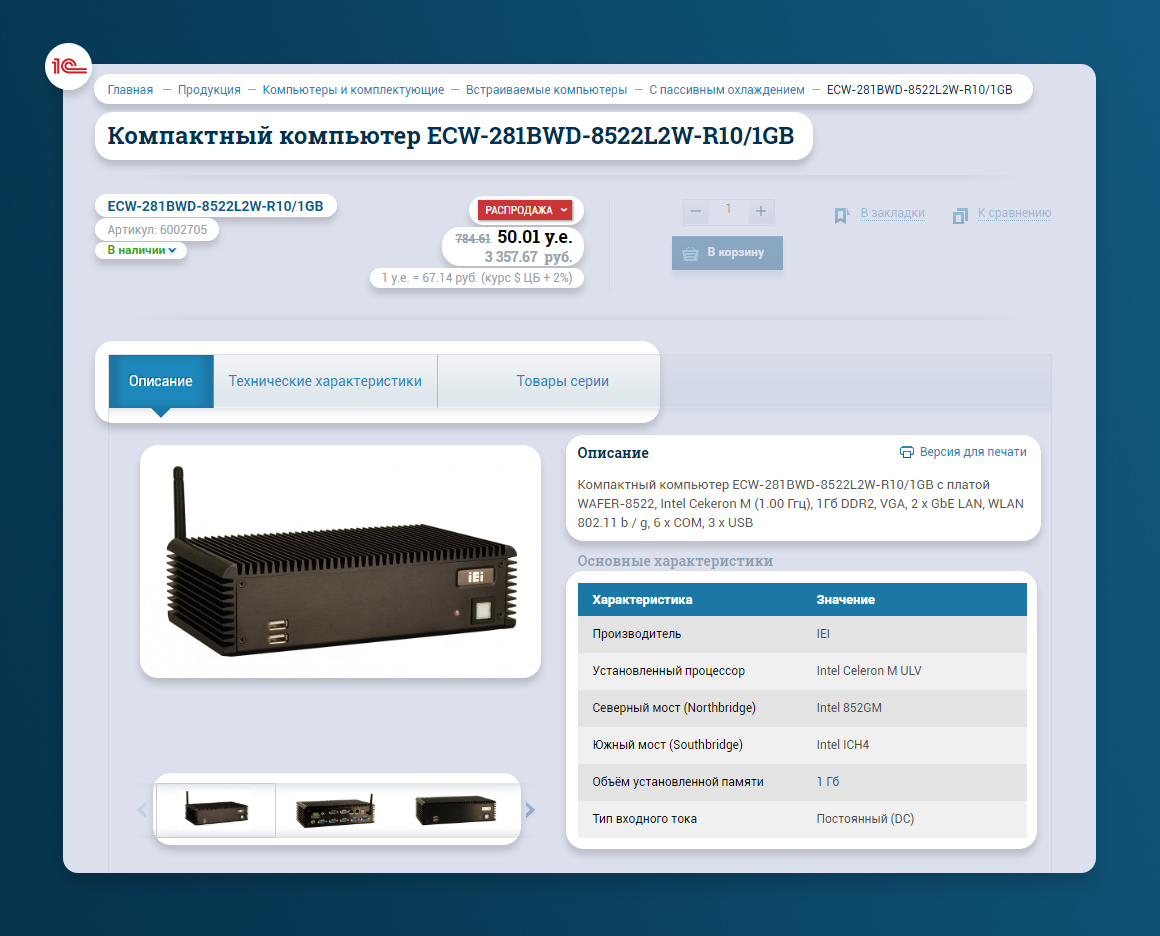Viewport: 1160px width, 936px height.
Task: Click the 1 Гб memory value
Action: click(x=828, y=782)
